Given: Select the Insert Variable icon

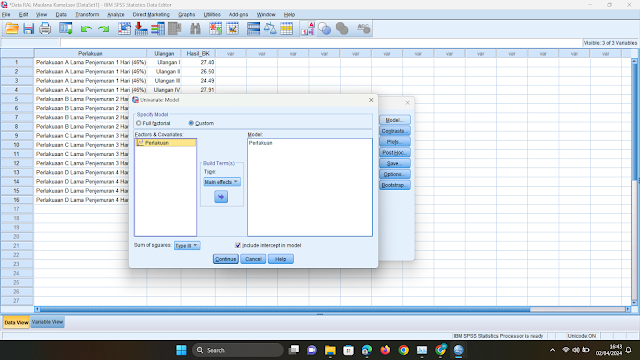Looking at the screenshot, I should coord(233,29).
